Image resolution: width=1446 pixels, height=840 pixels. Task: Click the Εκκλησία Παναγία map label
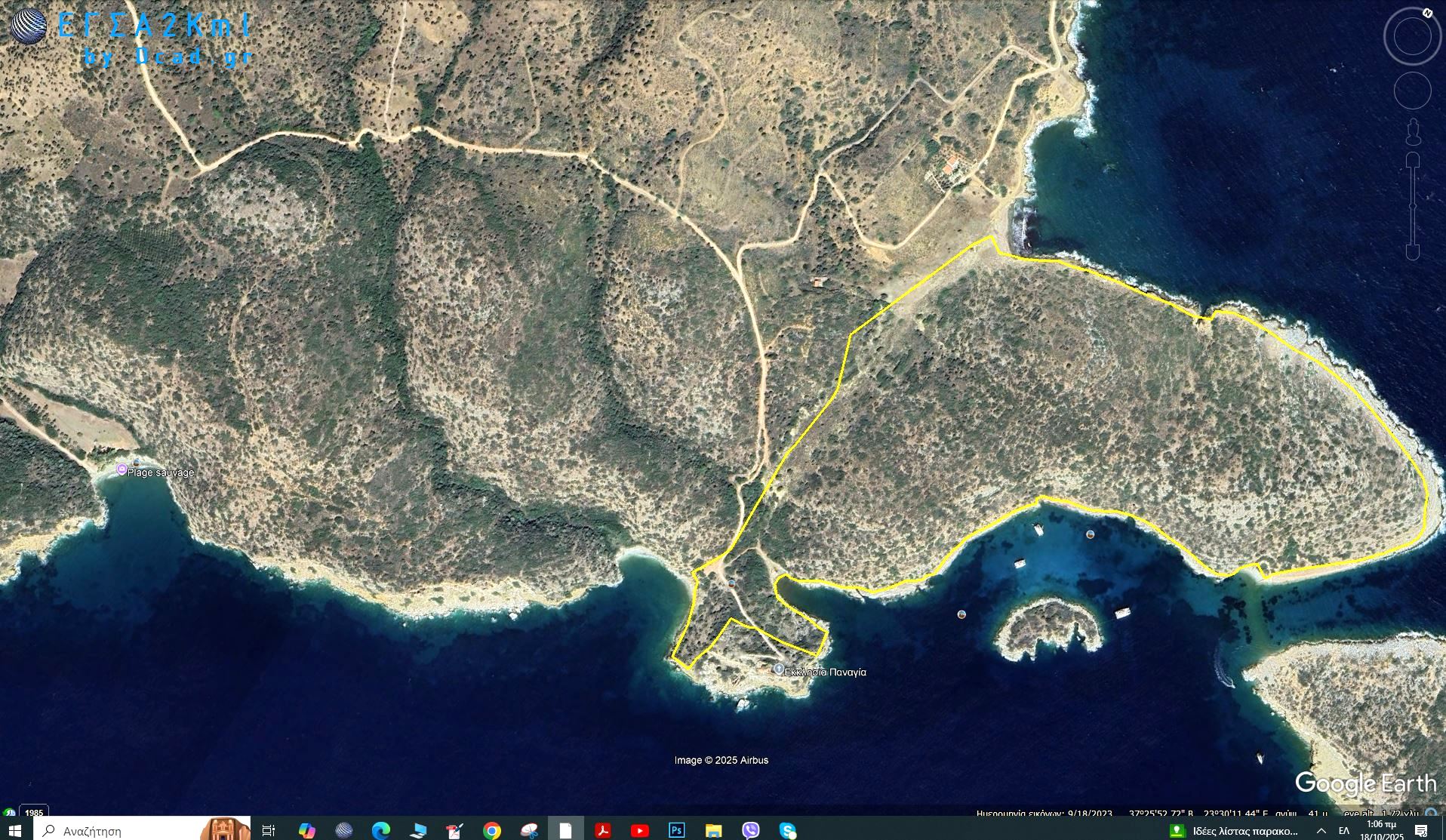click(826, 672)
